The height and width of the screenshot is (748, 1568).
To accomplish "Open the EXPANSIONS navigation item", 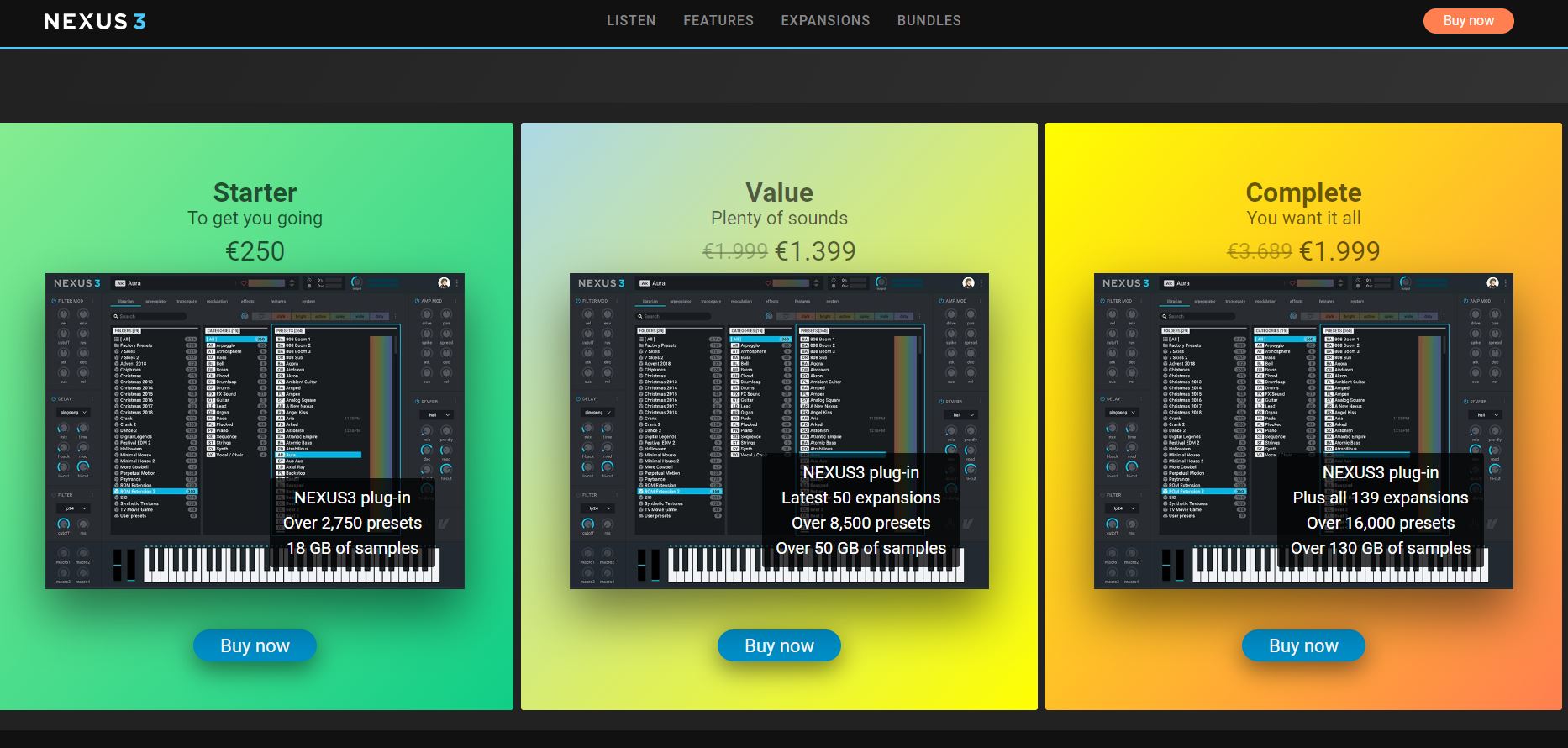I will point(825,20).
